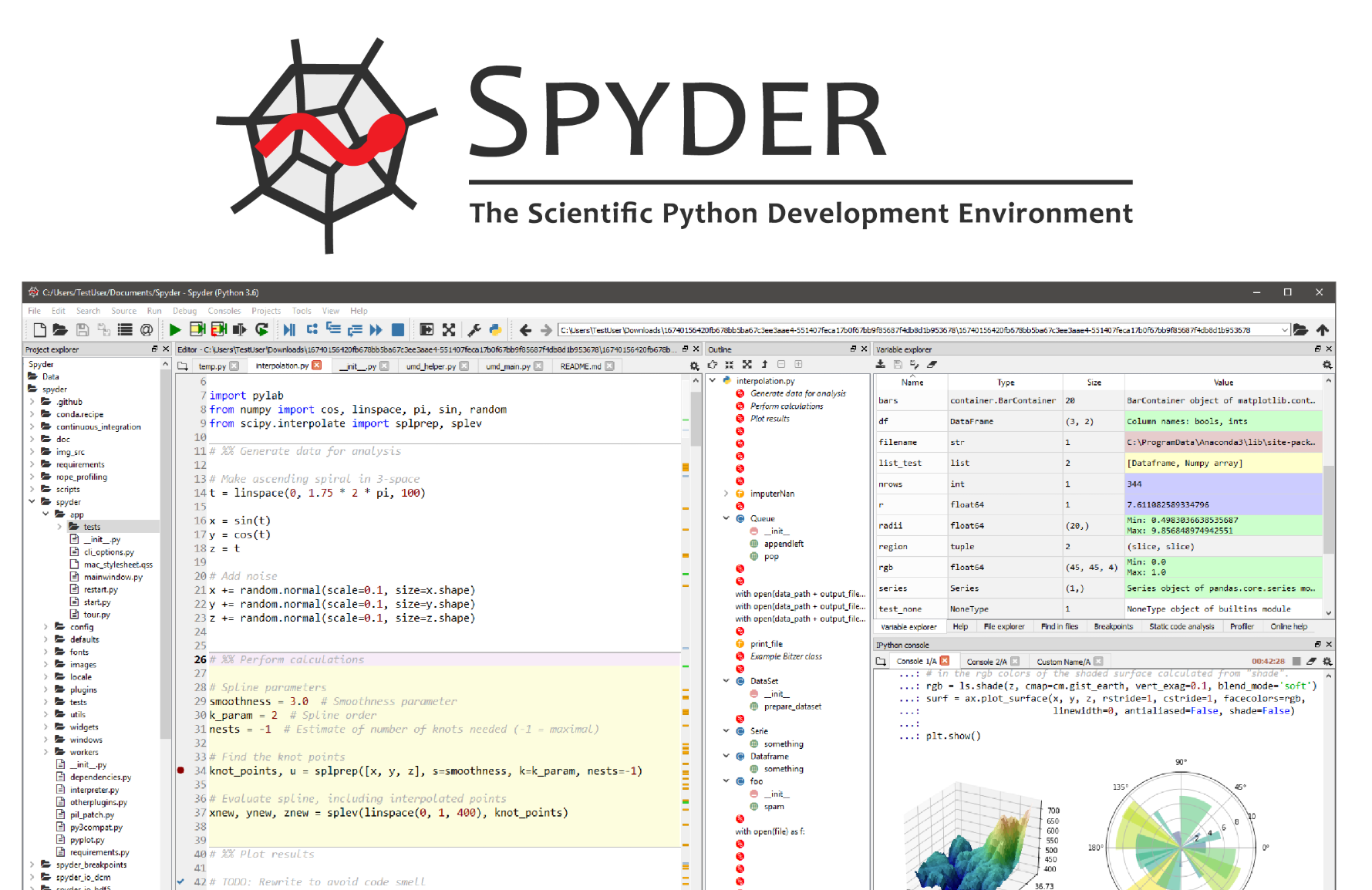1372x890 pixels.
Task: Click the New file icon in toolbar
Action: pos(39,330)
